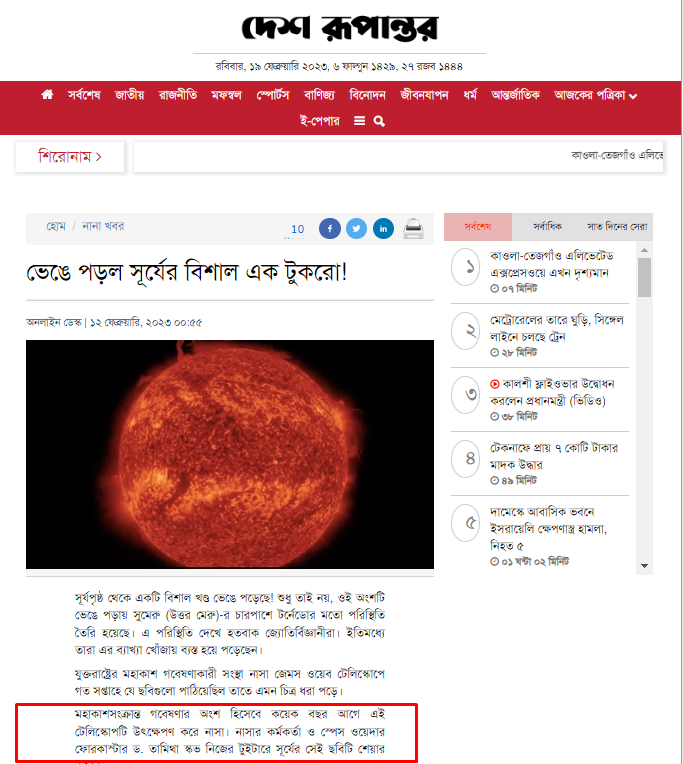Open the কালশী ফ্লাইওভার video news item
Viewport: 683px width, 764px height.
[x=552, y=392]
